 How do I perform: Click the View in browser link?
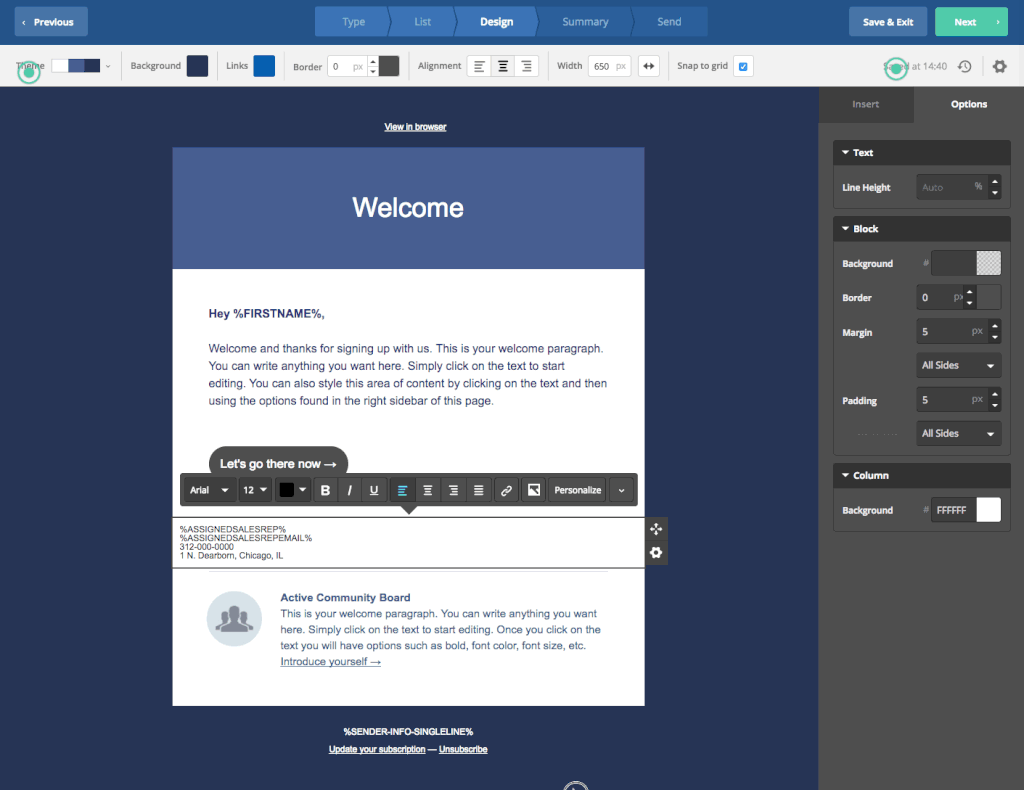click(x=415, y=127)
